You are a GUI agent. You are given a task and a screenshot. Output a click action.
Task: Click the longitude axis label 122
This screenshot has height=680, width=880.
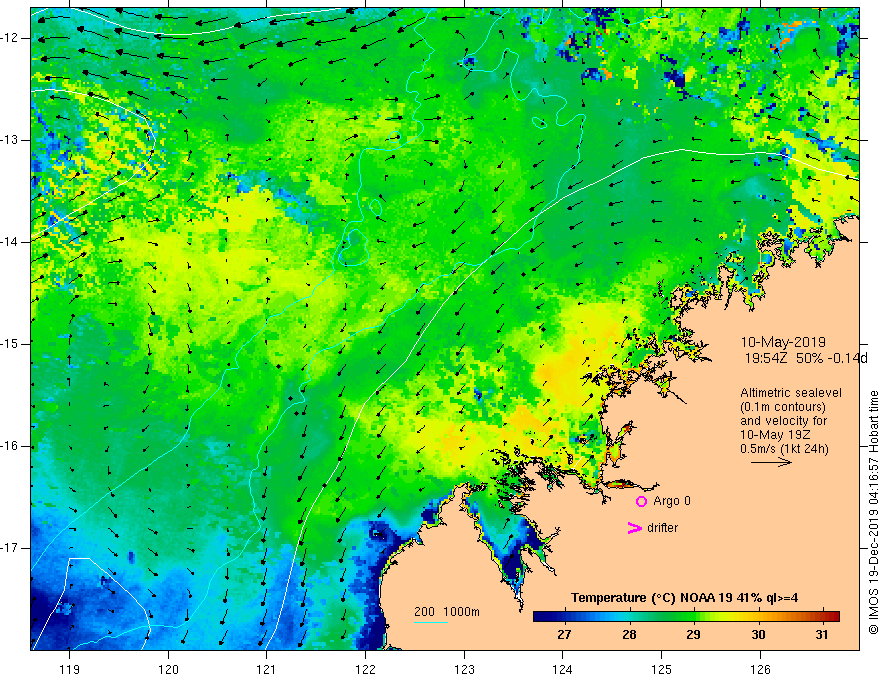point(365,669)
